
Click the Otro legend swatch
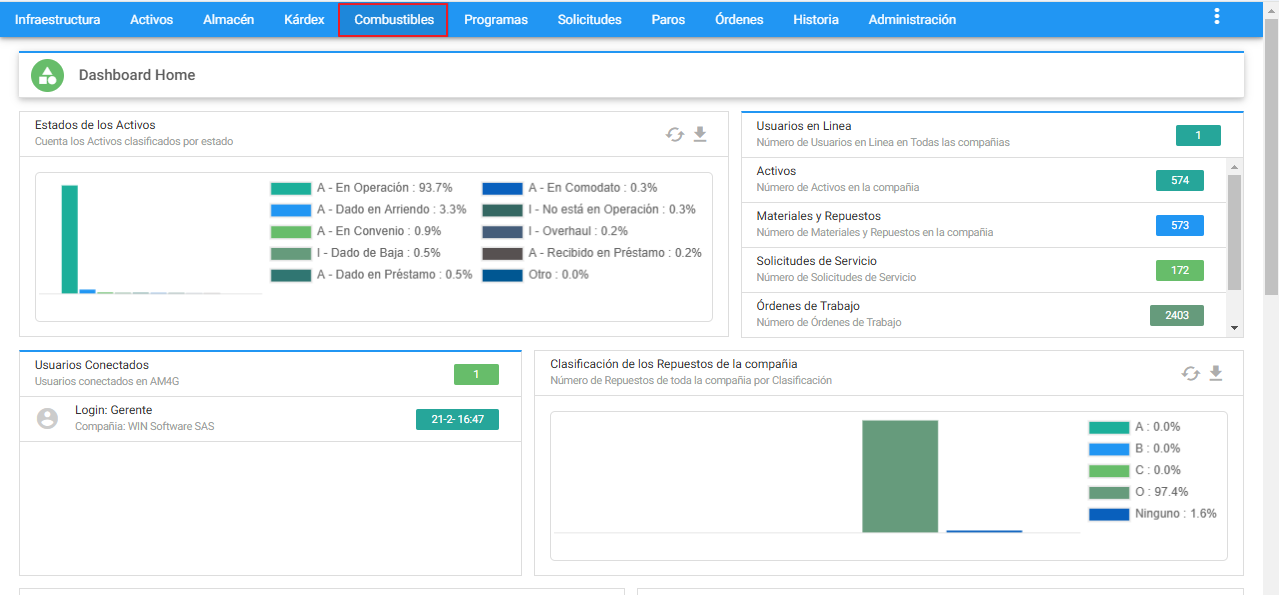click(x=502, y=275)
